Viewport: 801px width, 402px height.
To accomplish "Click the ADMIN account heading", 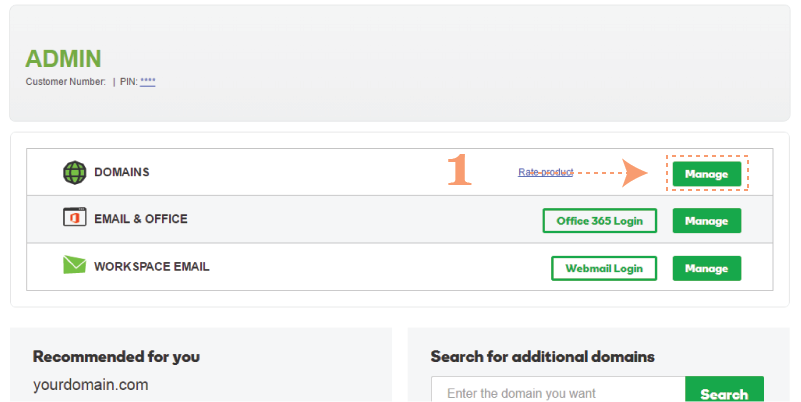I will click(63, 59).
